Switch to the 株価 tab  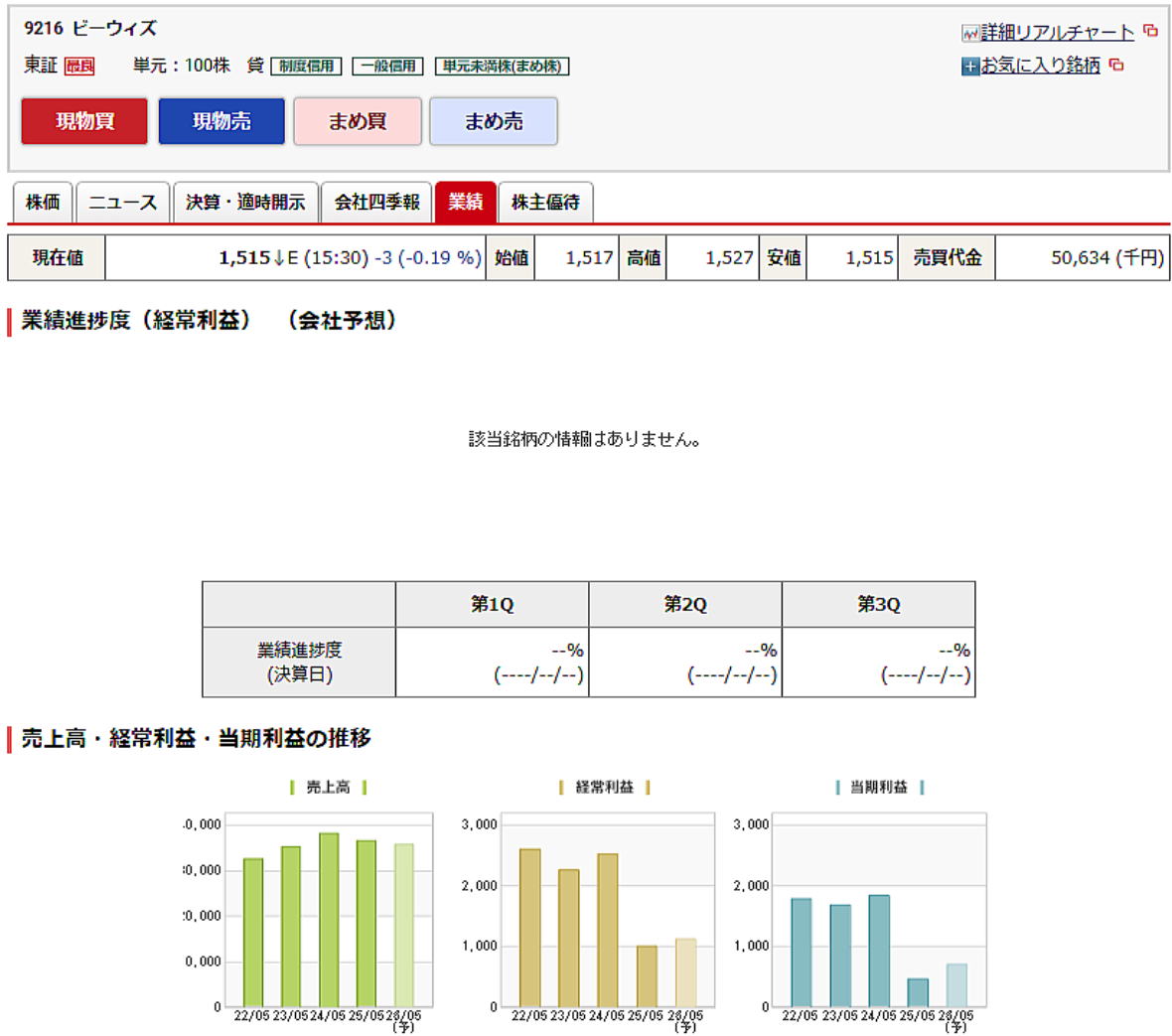(x=42, y=203)
